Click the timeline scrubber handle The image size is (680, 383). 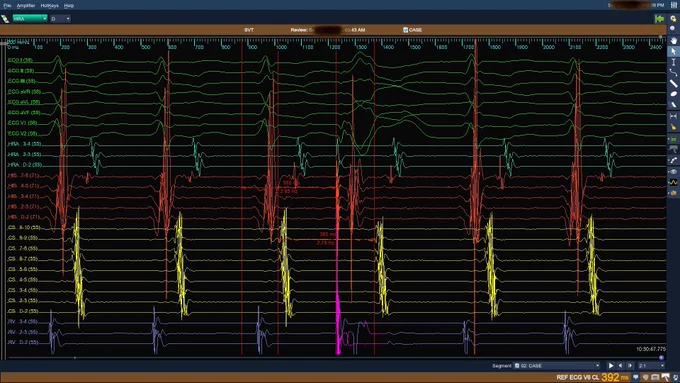pyautogui.click(x=661, y=358)
